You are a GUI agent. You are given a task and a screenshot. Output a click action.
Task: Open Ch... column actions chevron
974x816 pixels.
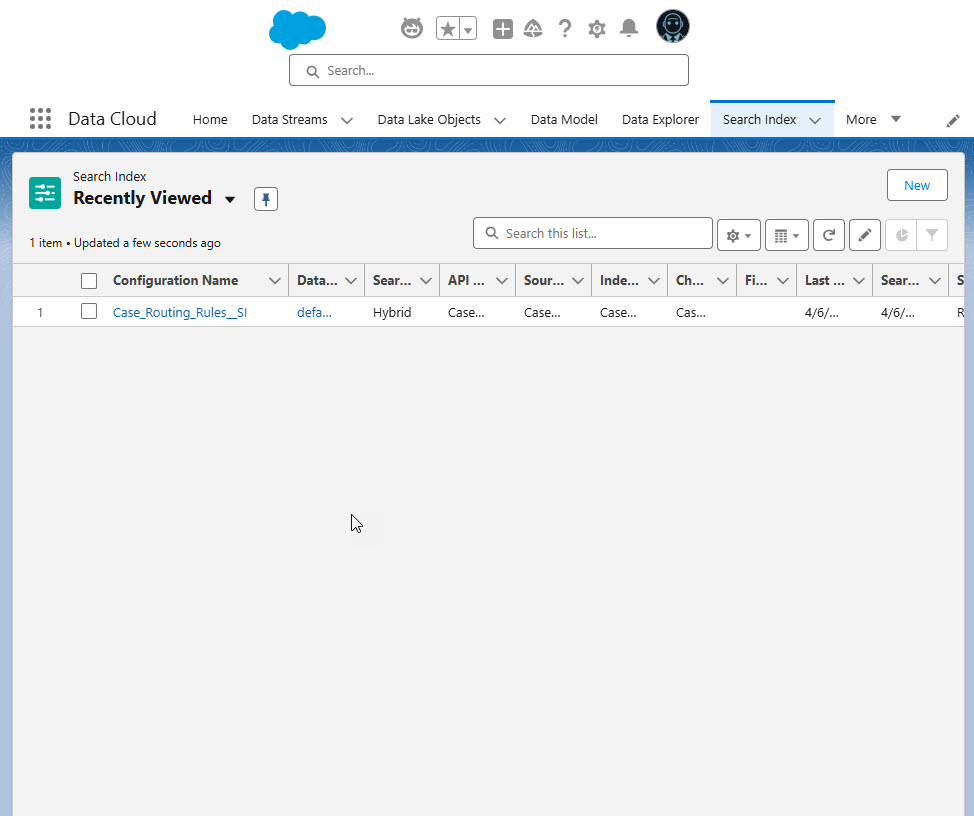(722, 281)
